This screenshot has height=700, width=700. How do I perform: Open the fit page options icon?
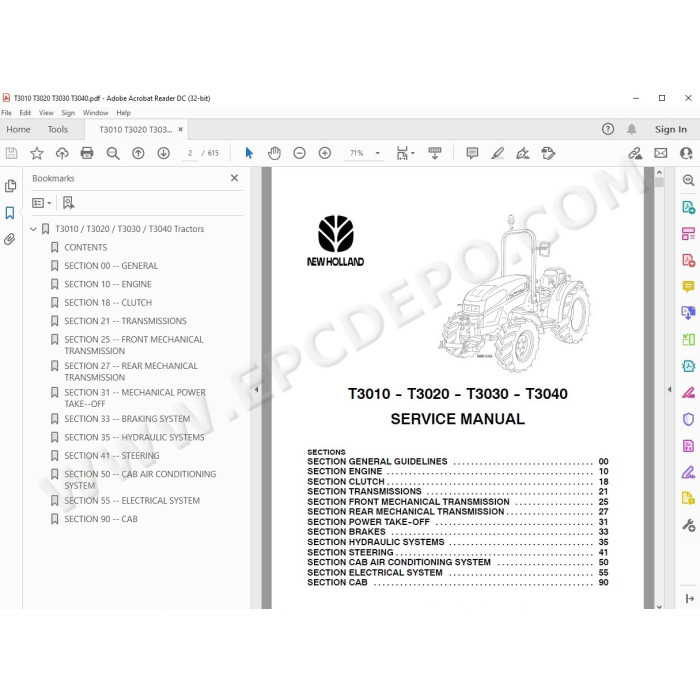click(x=405, y=153)
